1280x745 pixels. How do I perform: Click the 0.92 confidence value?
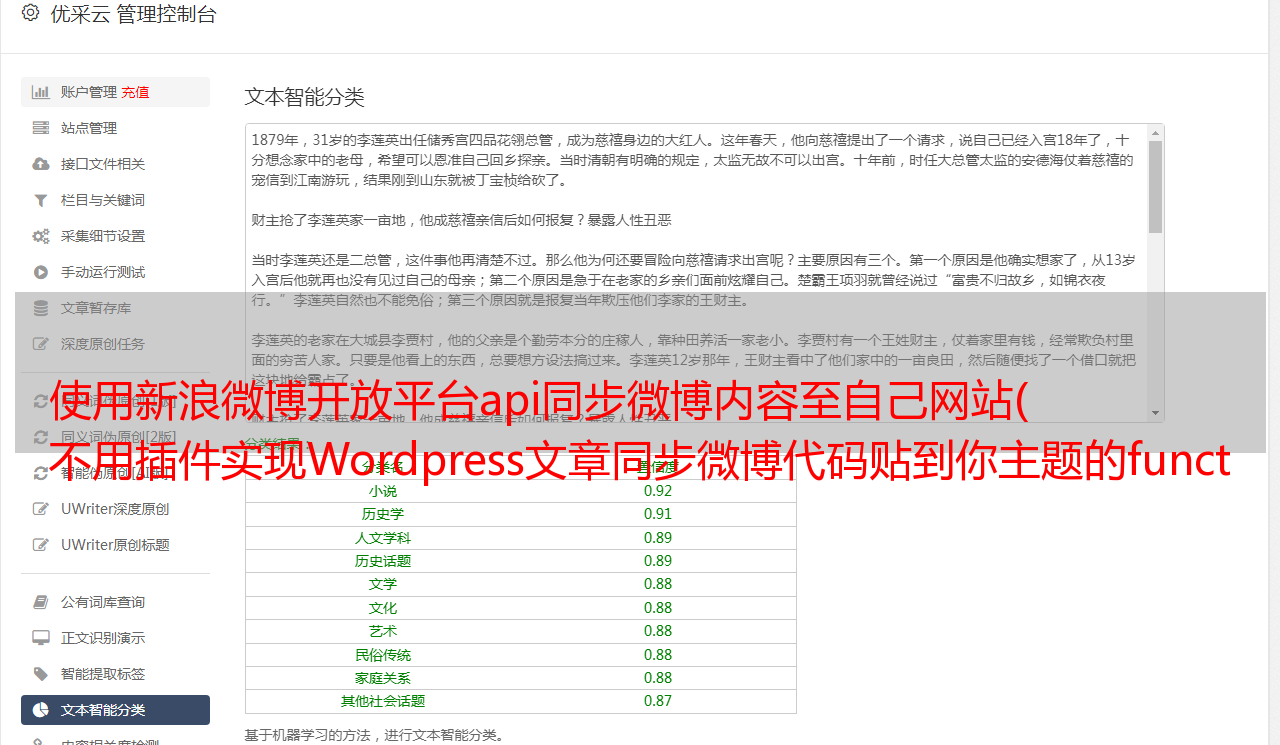(x=658, y=491)
